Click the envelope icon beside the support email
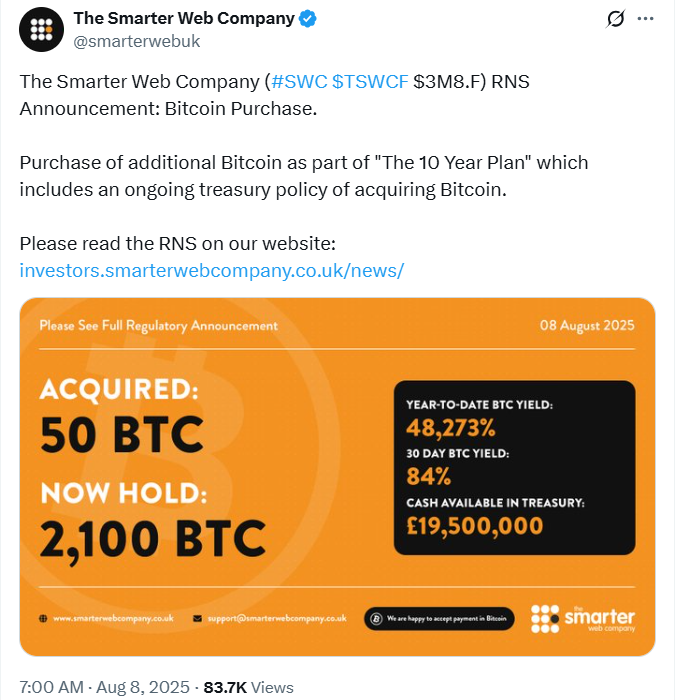Image resolution: width=676 pixels, height=700 pixels. point(198,618)
